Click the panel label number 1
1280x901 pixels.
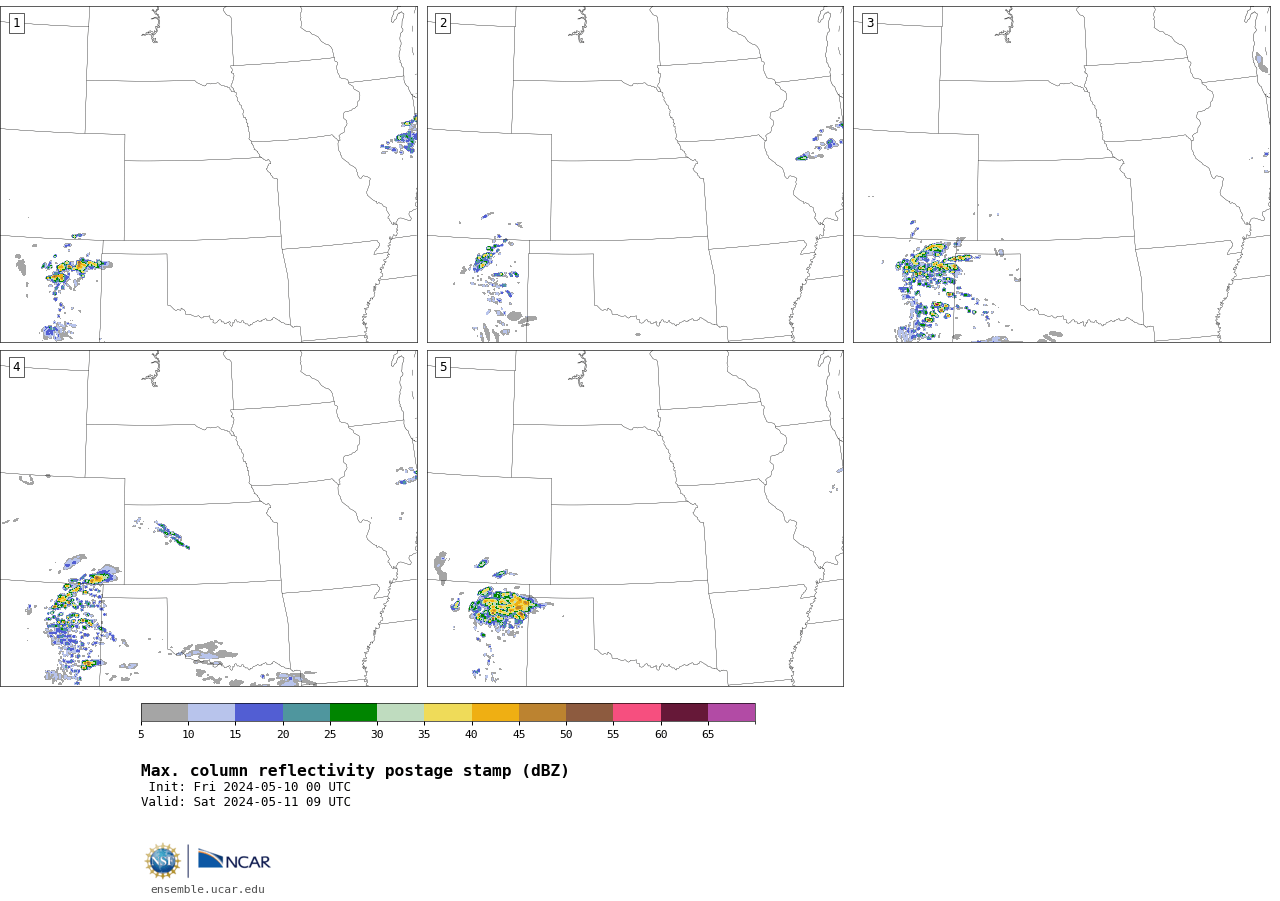coord(16,23)
